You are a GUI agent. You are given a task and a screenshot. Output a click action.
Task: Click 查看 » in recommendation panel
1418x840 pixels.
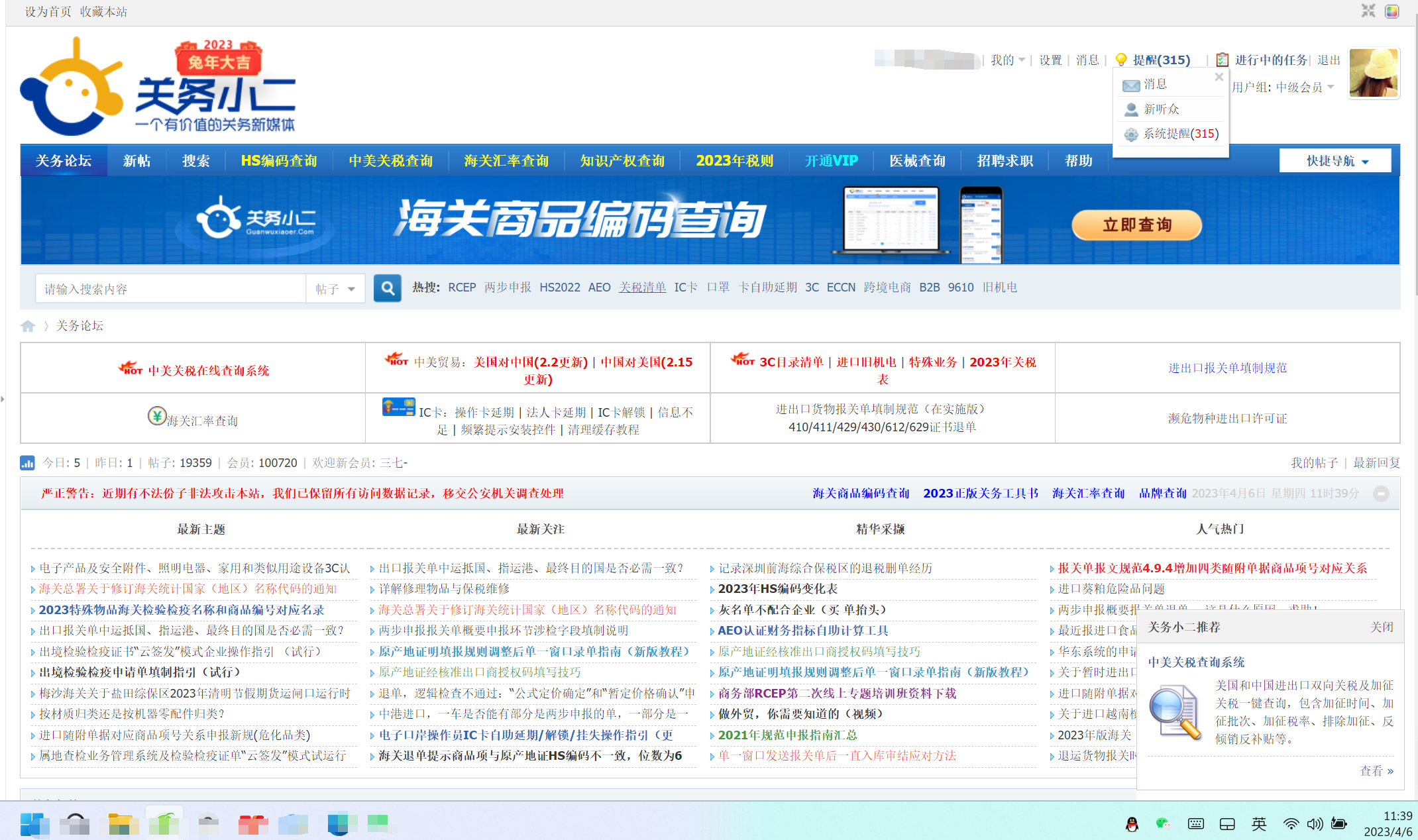pyautogui.click(x=1377, y=771)
